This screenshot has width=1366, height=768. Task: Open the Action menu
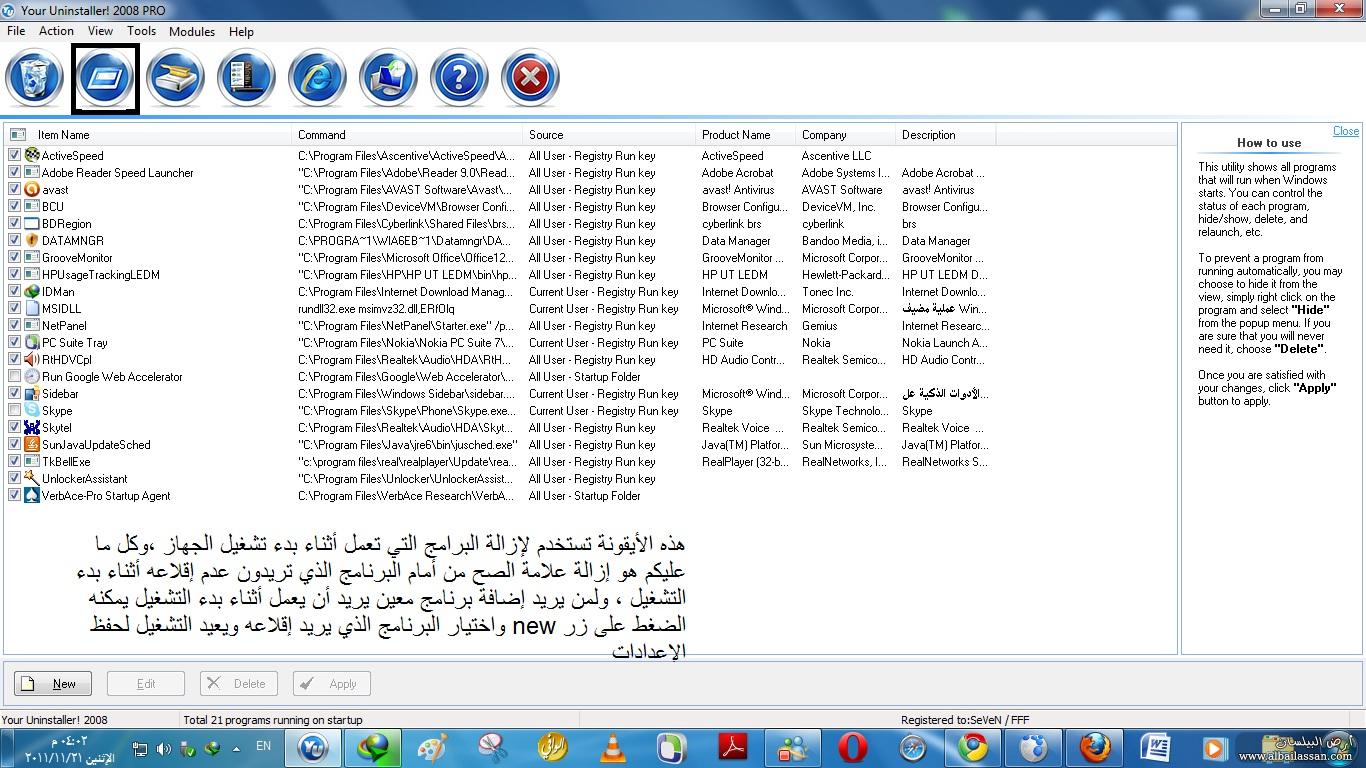tap(56, 31)
